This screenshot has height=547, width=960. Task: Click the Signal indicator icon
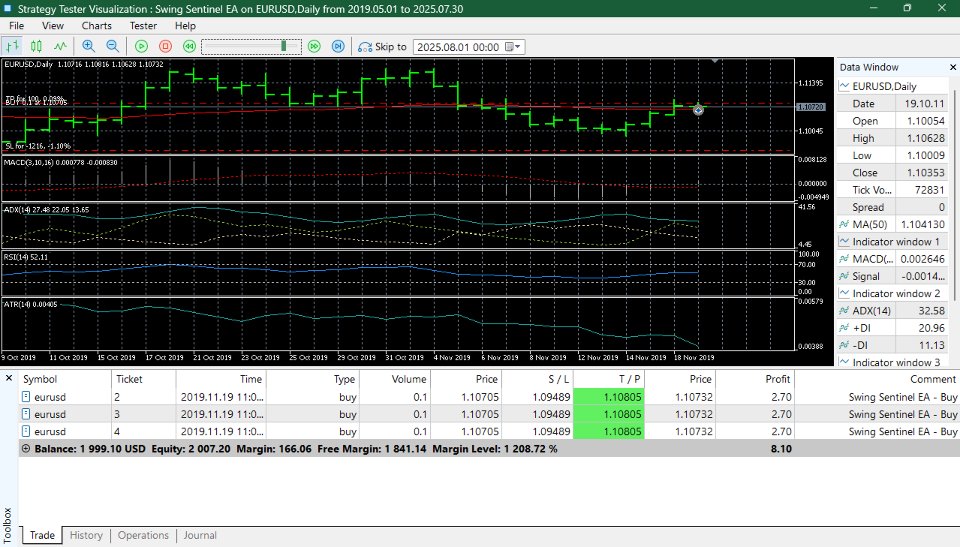coord(844,276)
